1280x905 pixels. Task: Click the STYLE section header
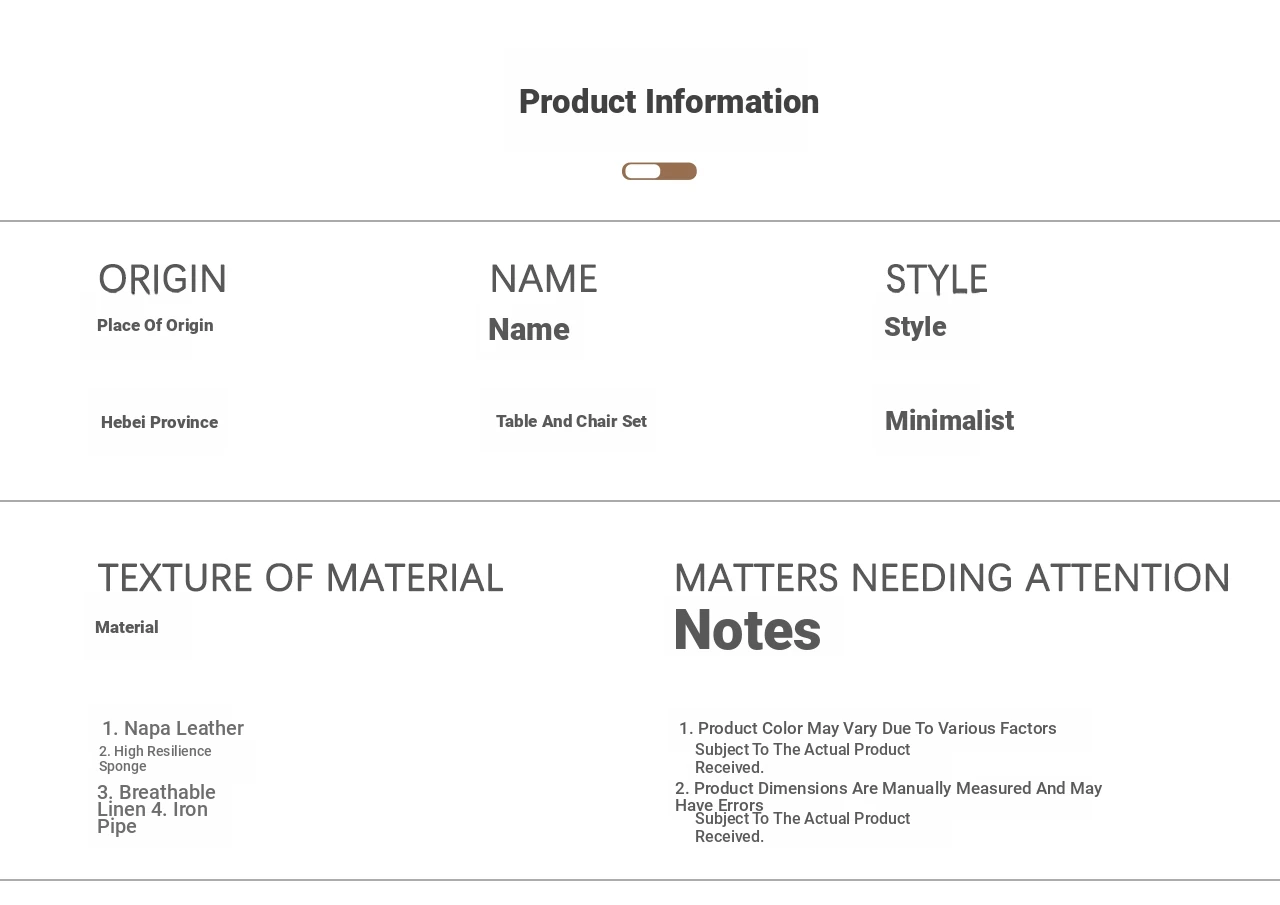pos(936,279)
